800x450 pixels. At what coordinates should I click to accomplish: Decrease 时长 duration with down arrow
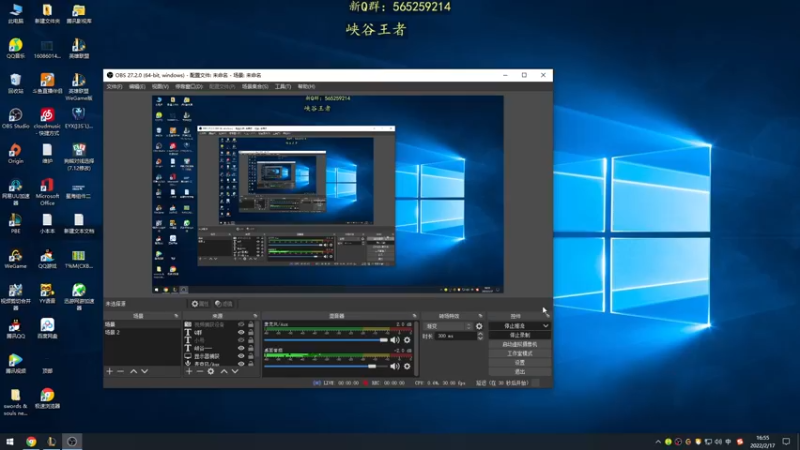(480, 338)
